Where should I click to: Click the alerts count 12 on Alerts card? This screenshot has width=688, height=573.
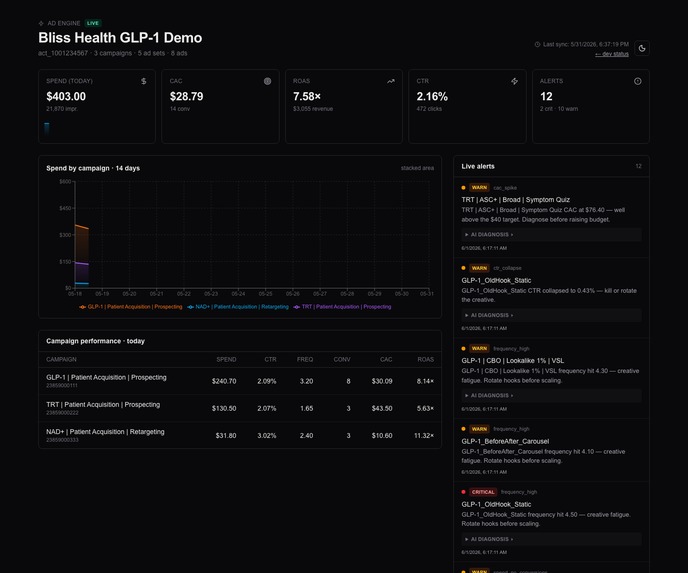pos(546,97)
